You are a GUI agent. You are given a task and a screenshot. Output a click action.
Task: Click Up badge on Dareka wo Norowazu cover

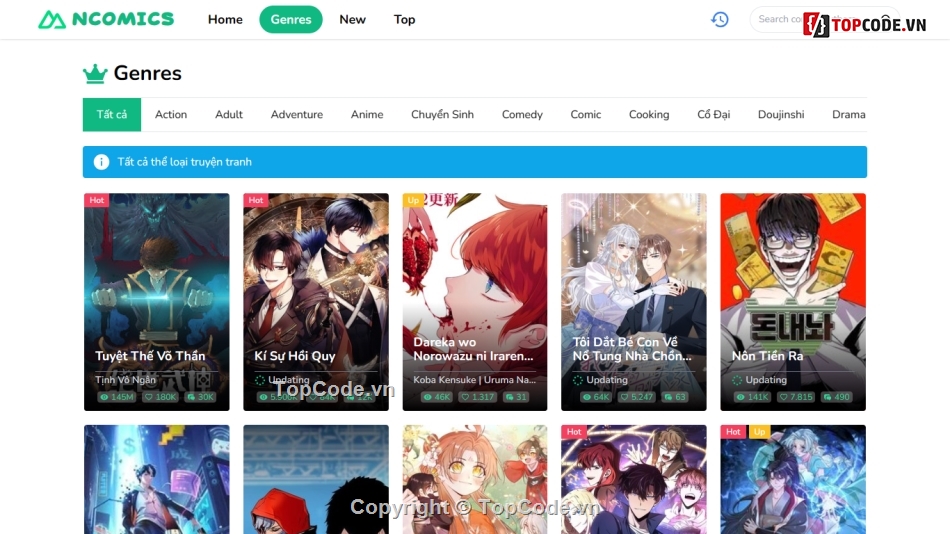pyautogui.click(x=413, y=200)
